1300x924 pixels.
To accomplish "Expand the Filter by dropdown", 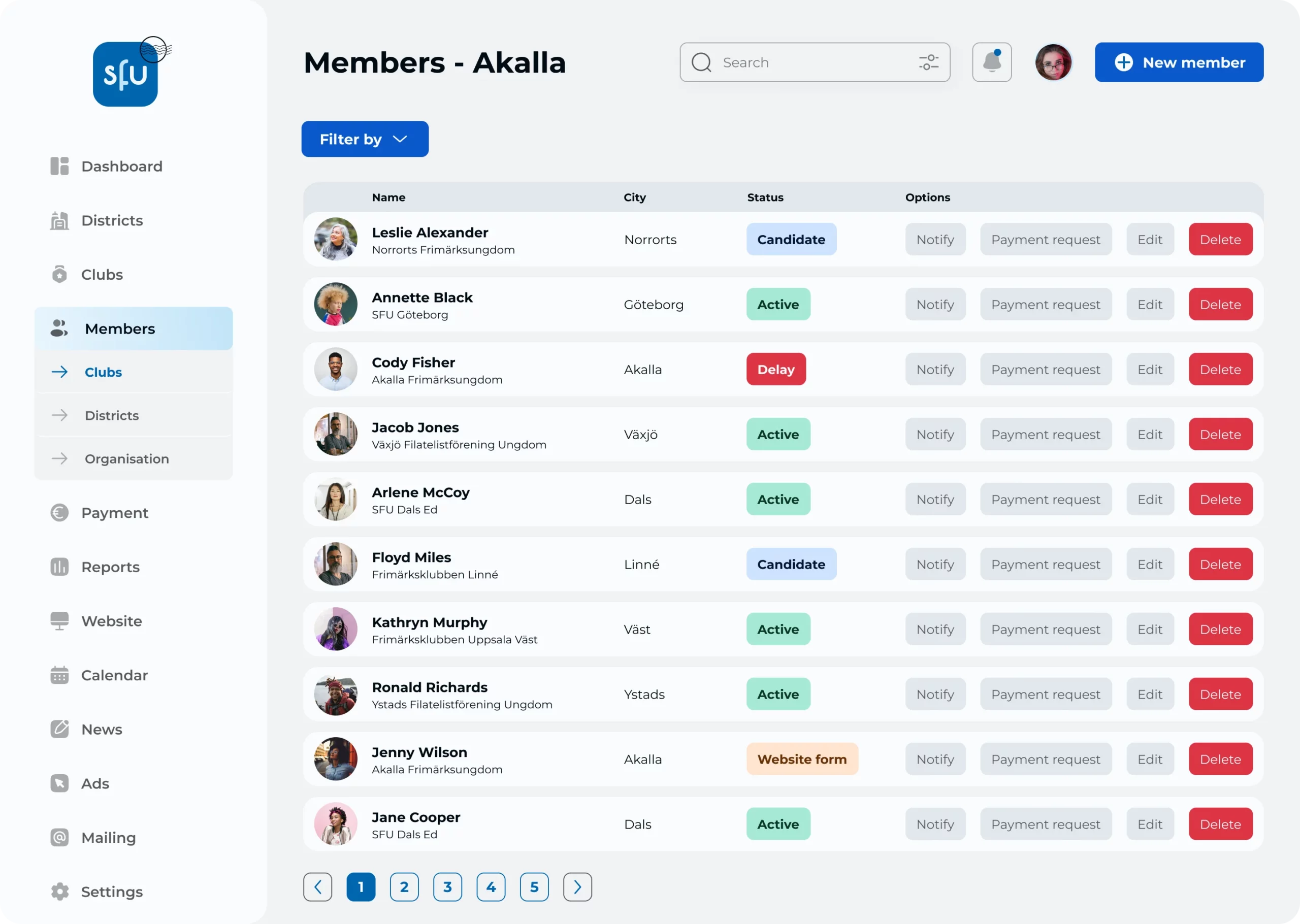I will click(x=364, y=139).
